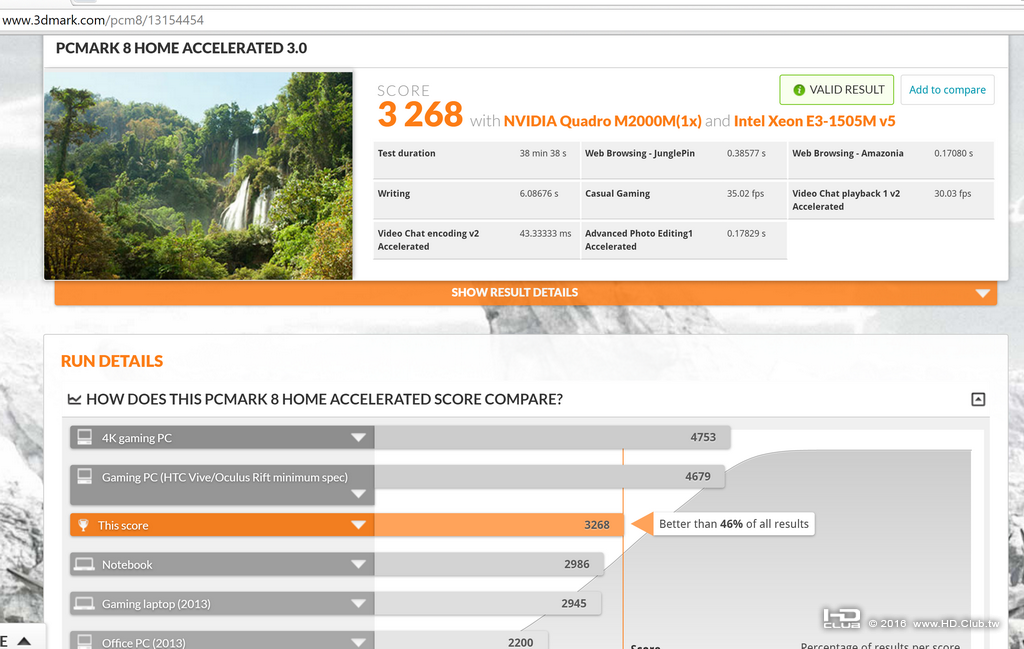Screen dimensions: 1024x649
Task: Expand the 4K gaming PC dropdown
Action: pyautogui.click(x=358, y=437)
